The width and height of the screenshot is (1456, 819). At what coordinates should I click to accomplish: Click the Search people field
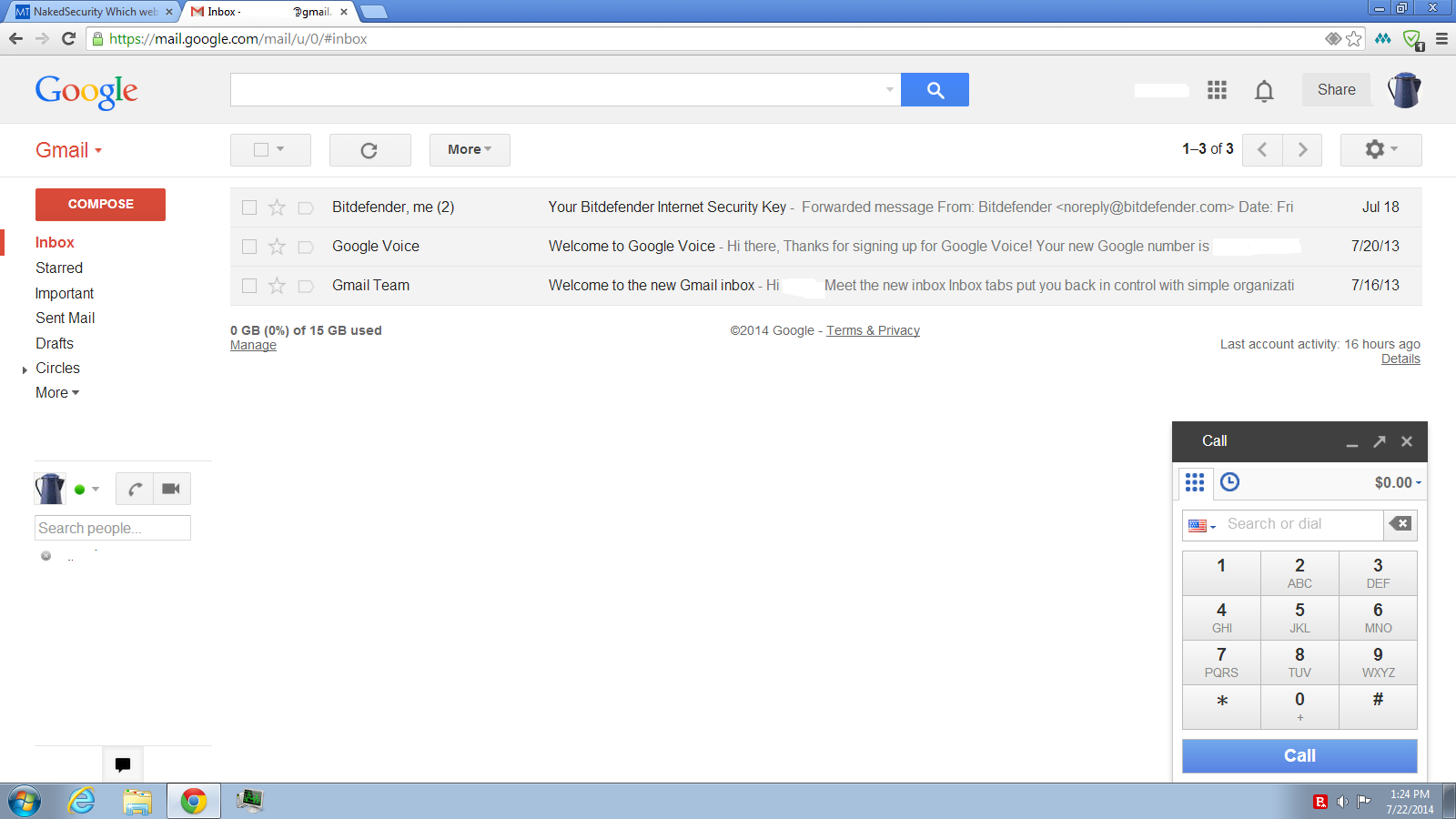(113, 528)
